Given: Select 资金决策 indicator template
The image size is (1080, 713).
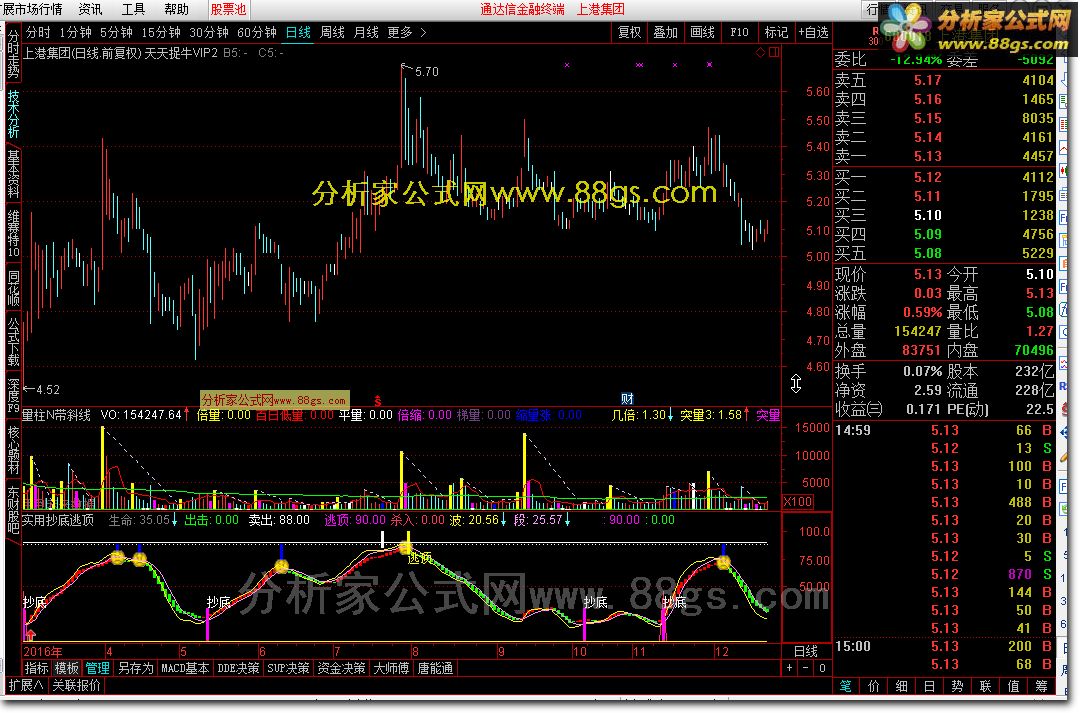Looking at the screenshot, I should [x=341, y=668].
